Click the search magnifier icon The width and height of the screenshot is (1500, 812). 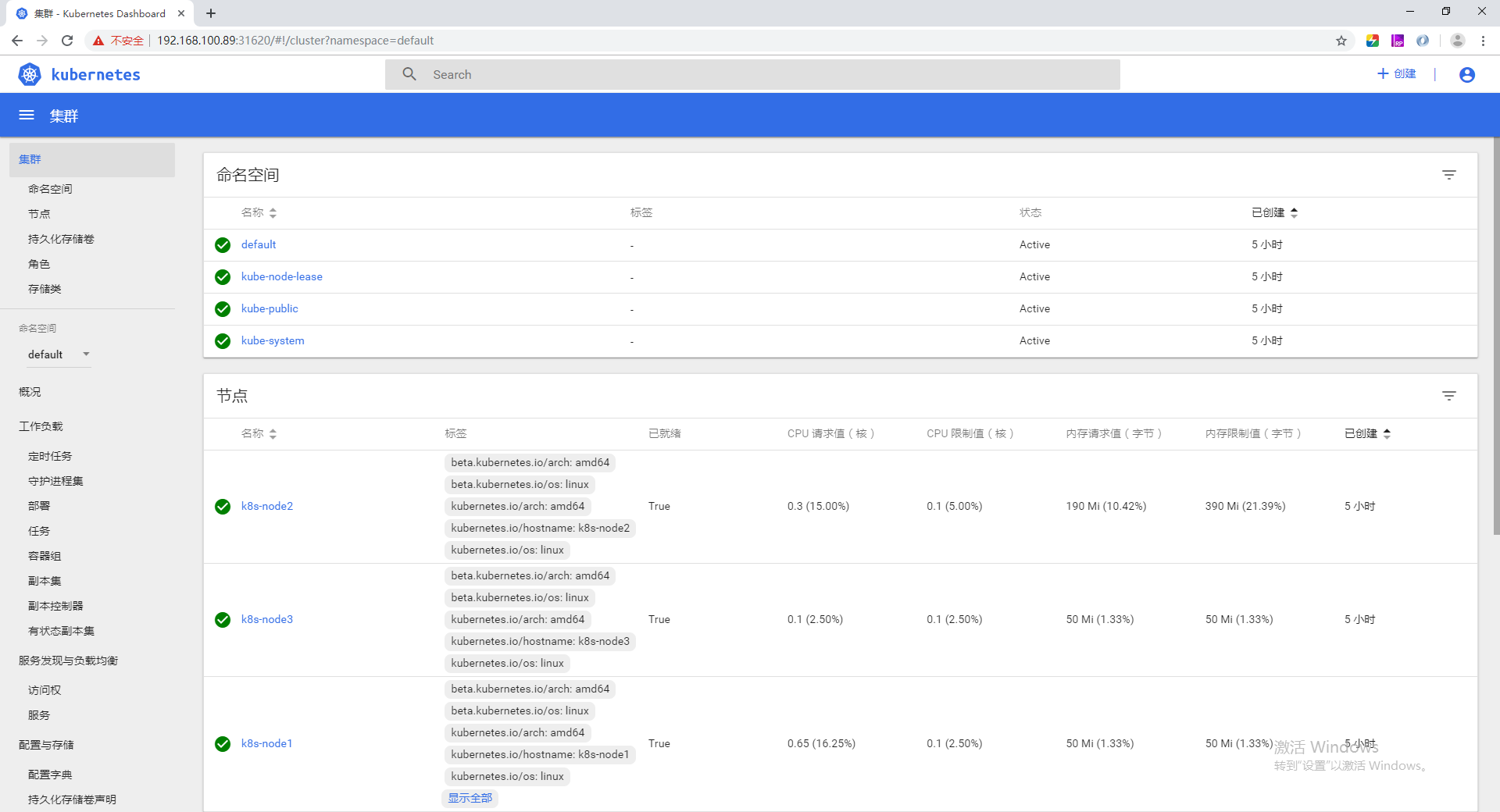point(409,74)
